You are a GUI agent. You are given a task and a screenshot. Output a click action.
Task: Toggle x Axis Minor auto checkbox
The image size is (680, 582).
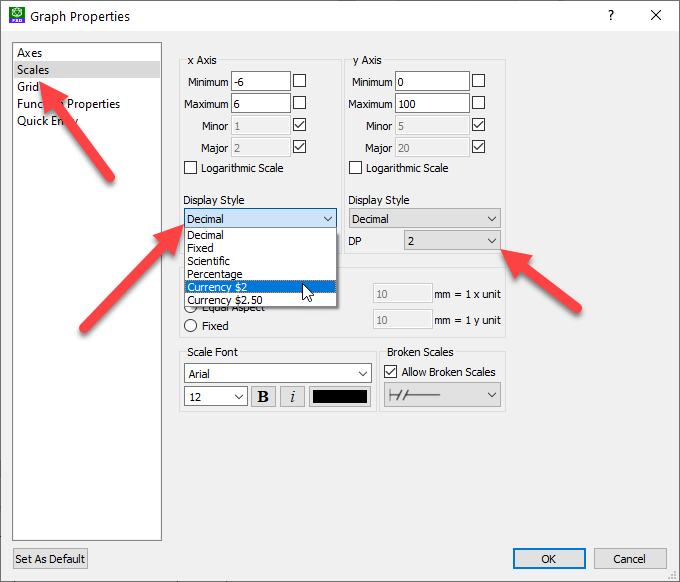299,125
